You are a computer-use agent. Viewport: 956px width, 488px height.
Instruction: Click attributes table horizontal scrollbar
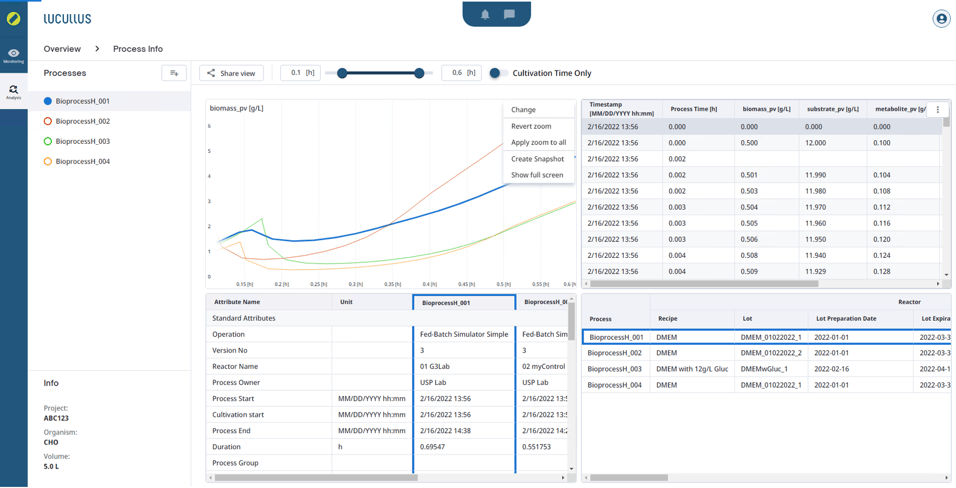point(316,478)
